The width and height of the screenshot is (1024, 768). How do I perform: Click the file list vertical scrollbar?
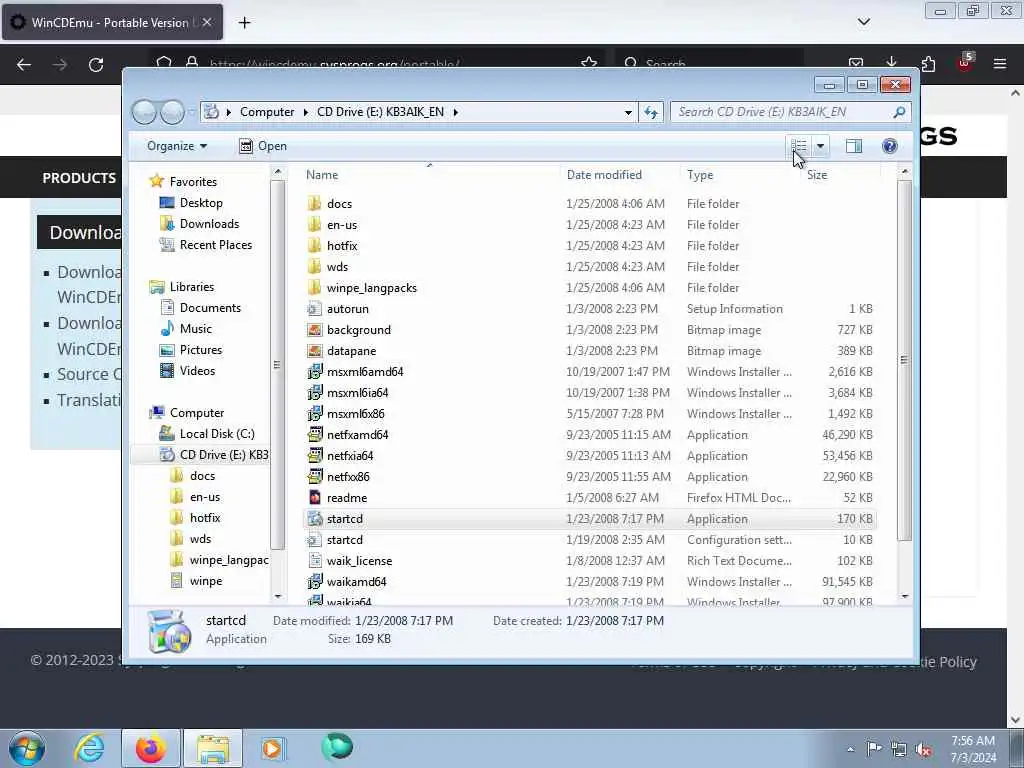(x=904, y=359)
